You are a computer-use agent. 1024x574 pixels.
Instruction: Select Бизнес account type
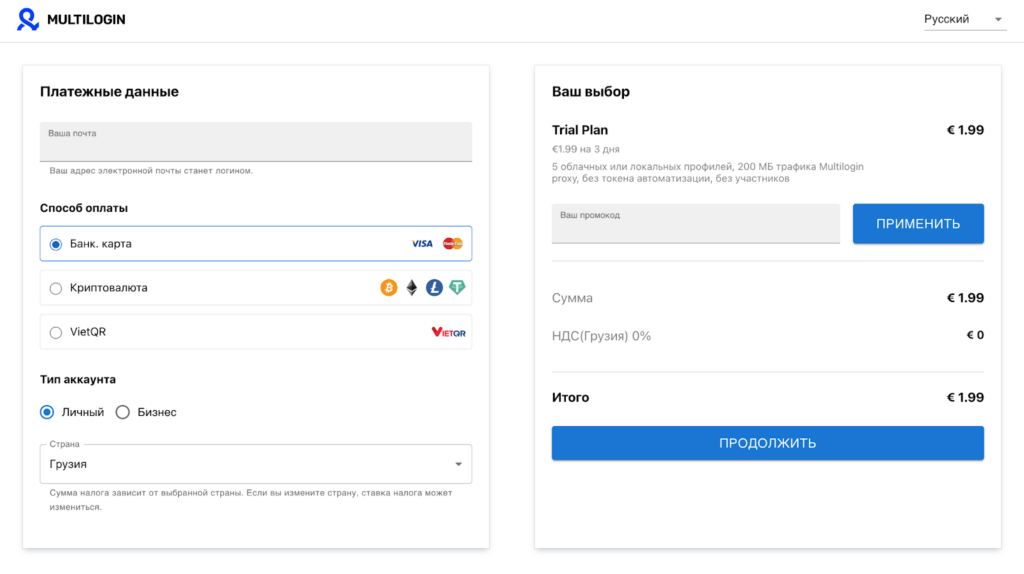(146, 412)
